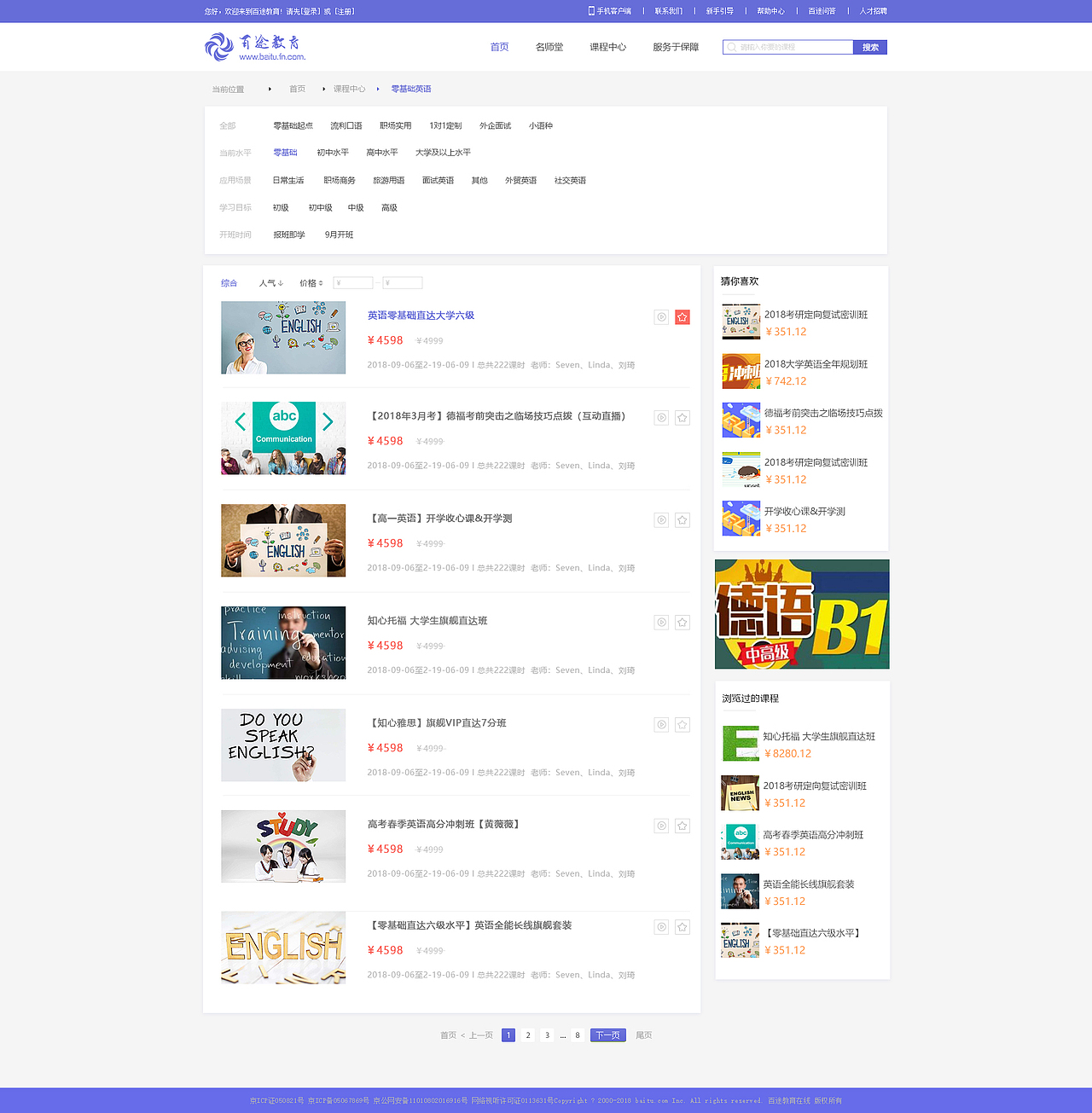Play preview for 【知心雅思】旗舰VIP直达7分班
Image resolution: width=1092 pixels, height=1113 pixels.
[x=661, y=725]
